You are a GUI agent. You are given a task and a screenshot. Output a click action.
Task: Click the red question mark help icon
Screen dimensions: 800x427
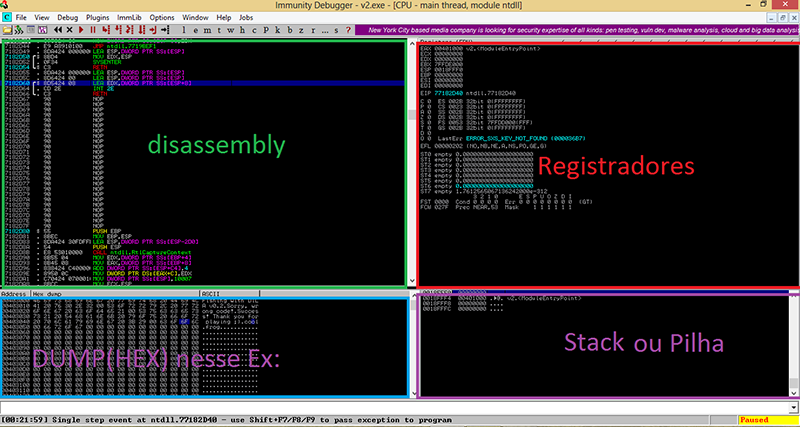348,30
